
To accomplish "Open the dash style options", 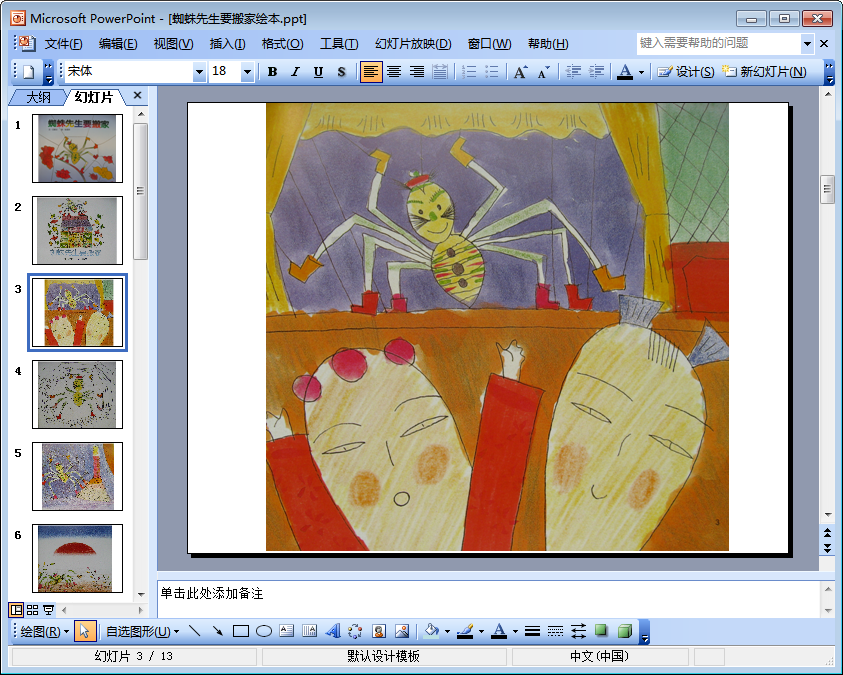I will [555, 631].
